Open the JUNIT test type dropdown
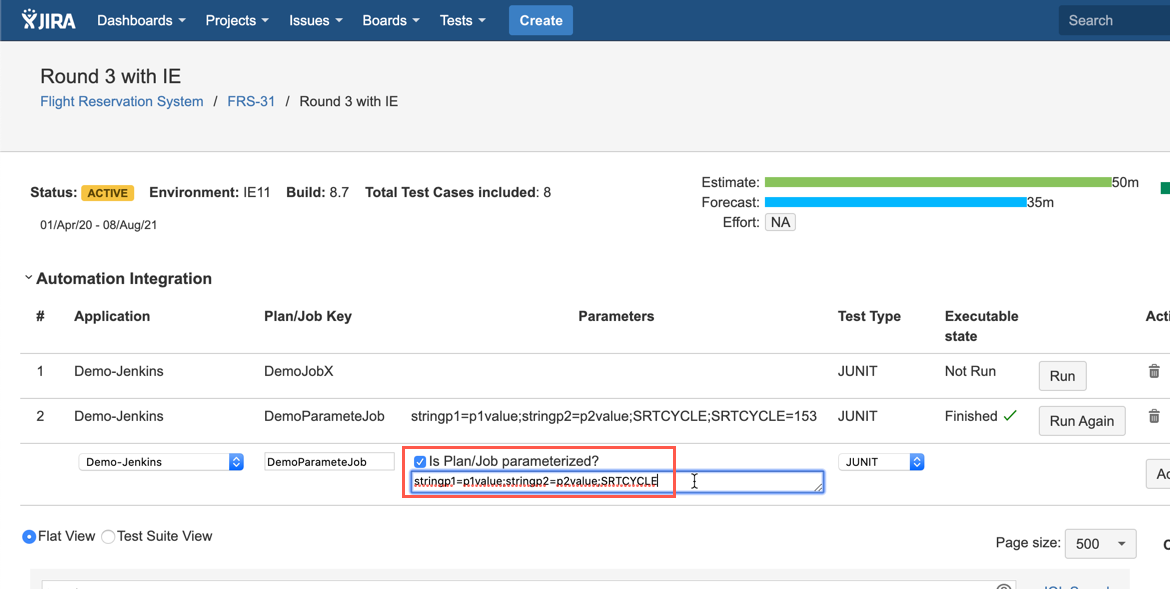Screen dimensions: 1170x589 tap(881, 462)
